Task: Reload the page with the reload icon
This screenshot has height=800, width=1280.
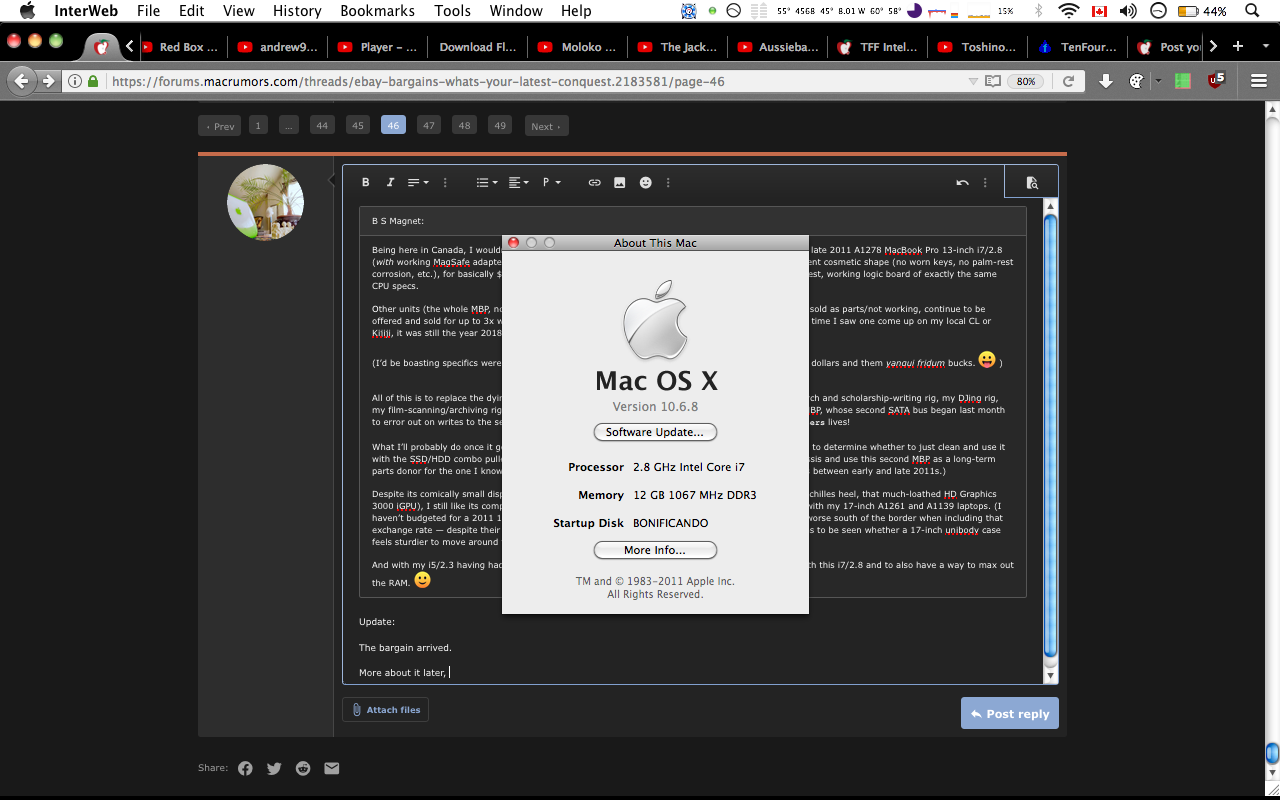Action: (x=1068, y=81)
